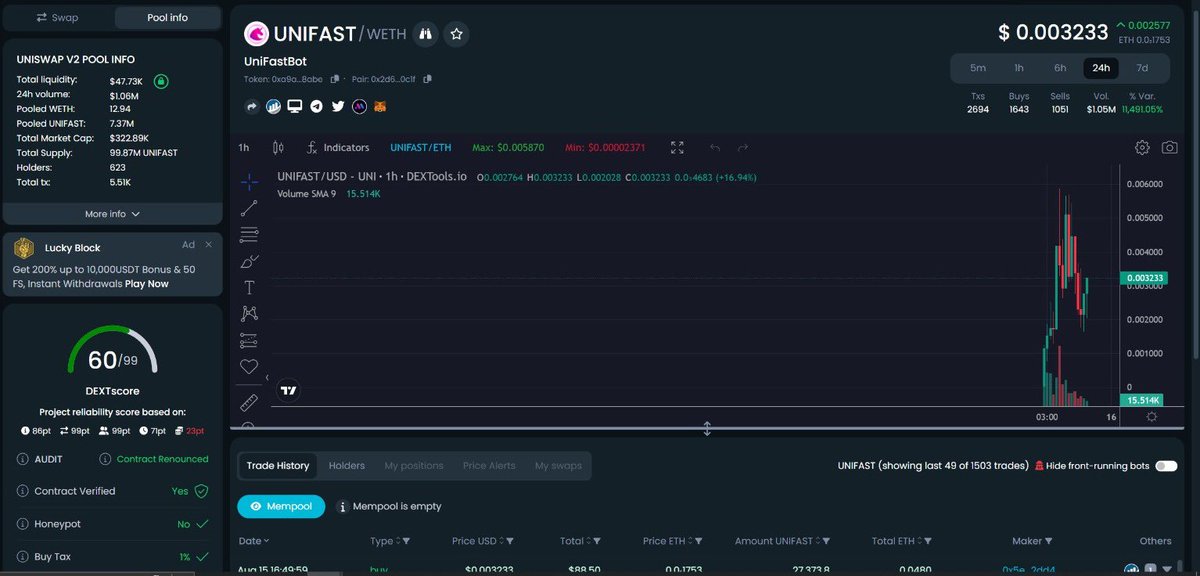This screenshot has height=576, width=1200.
Task: Select the crosshair cursor tool
Action: pos(250,182)
